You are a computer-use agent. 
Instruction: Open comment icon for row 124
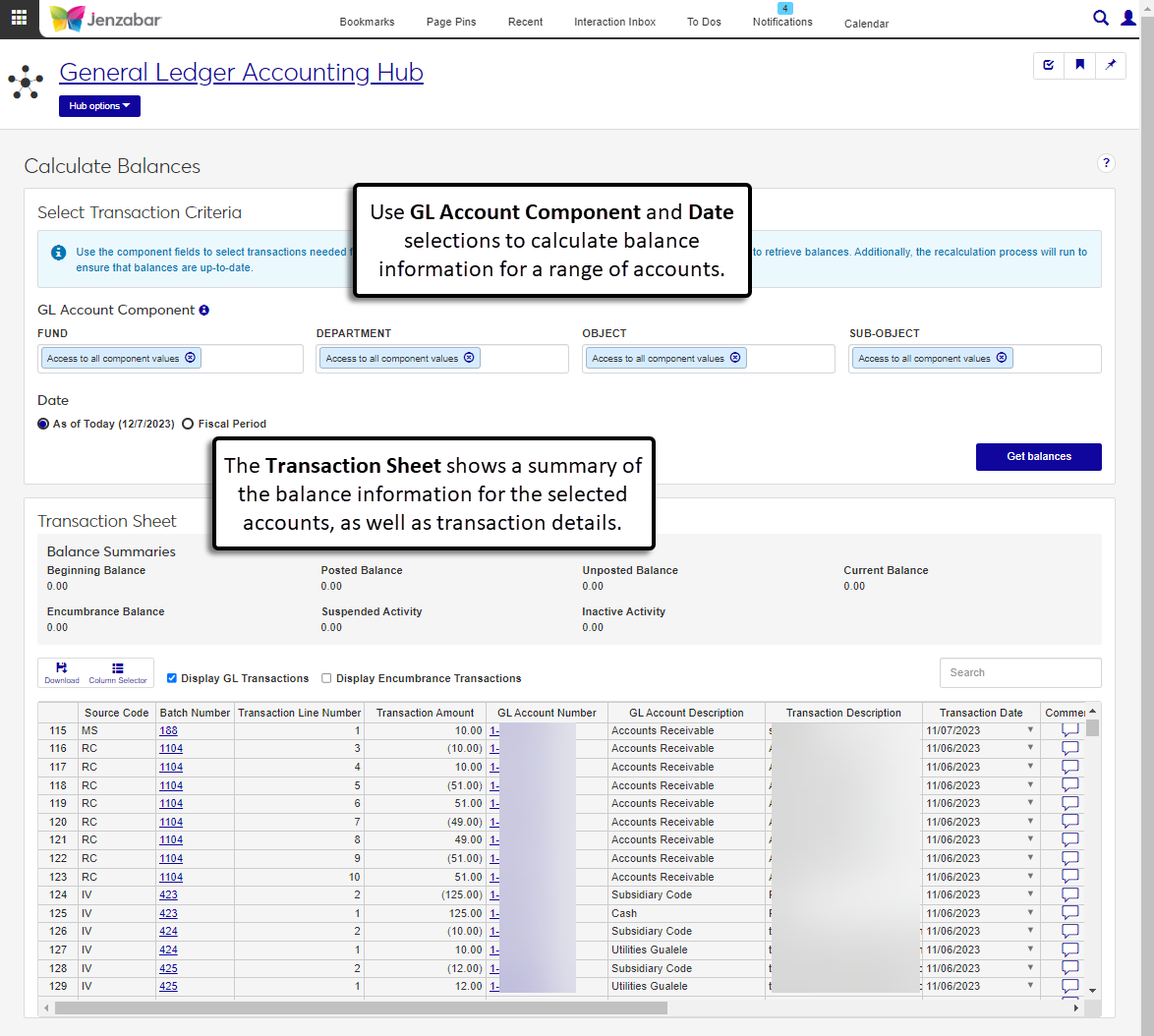1070,894
